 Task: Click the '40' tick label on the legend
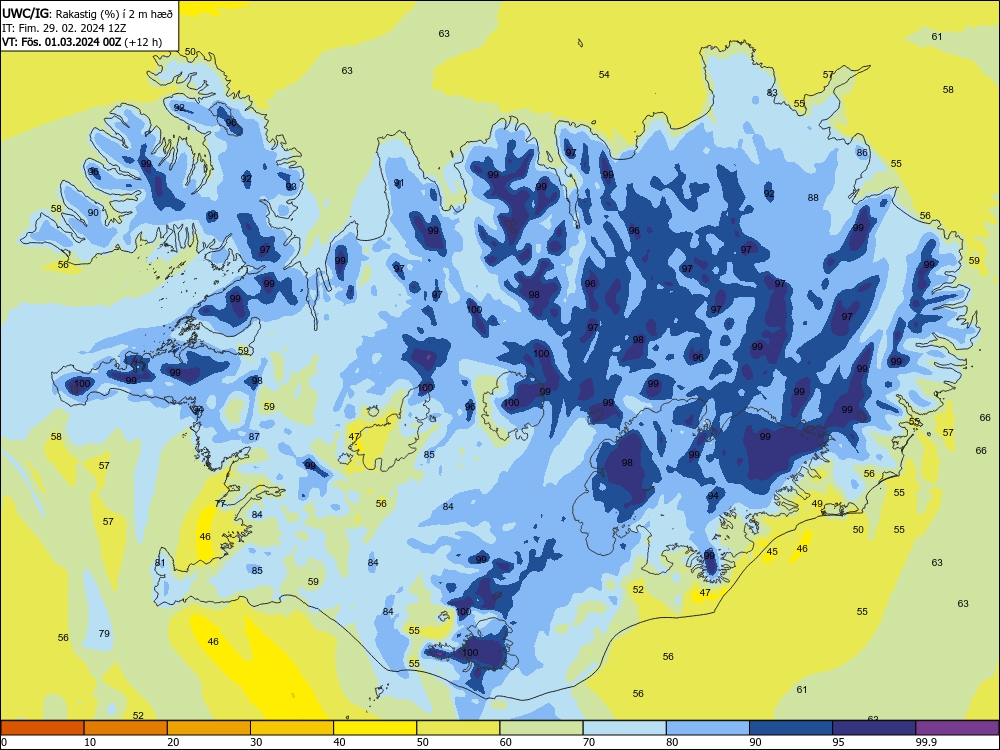coord(339,742)
